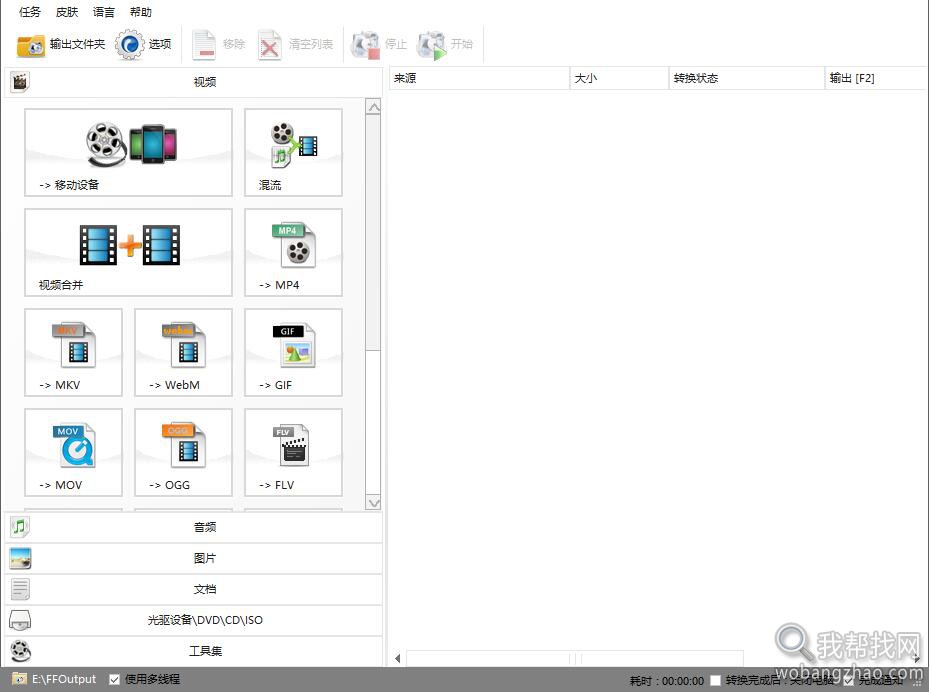Open 选项 settings from toolbar
The width and height of the screenshot is (929, 692).
coord(143,44)
